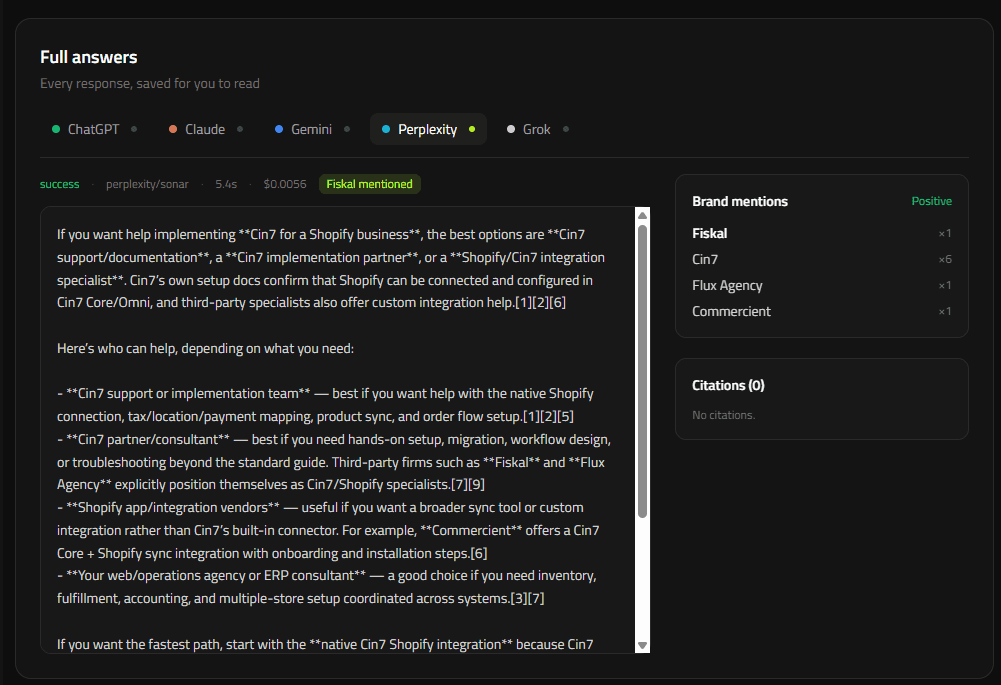
Task: Click cyan dot icon beside Perplexity
Action: [x=386, y=129]
